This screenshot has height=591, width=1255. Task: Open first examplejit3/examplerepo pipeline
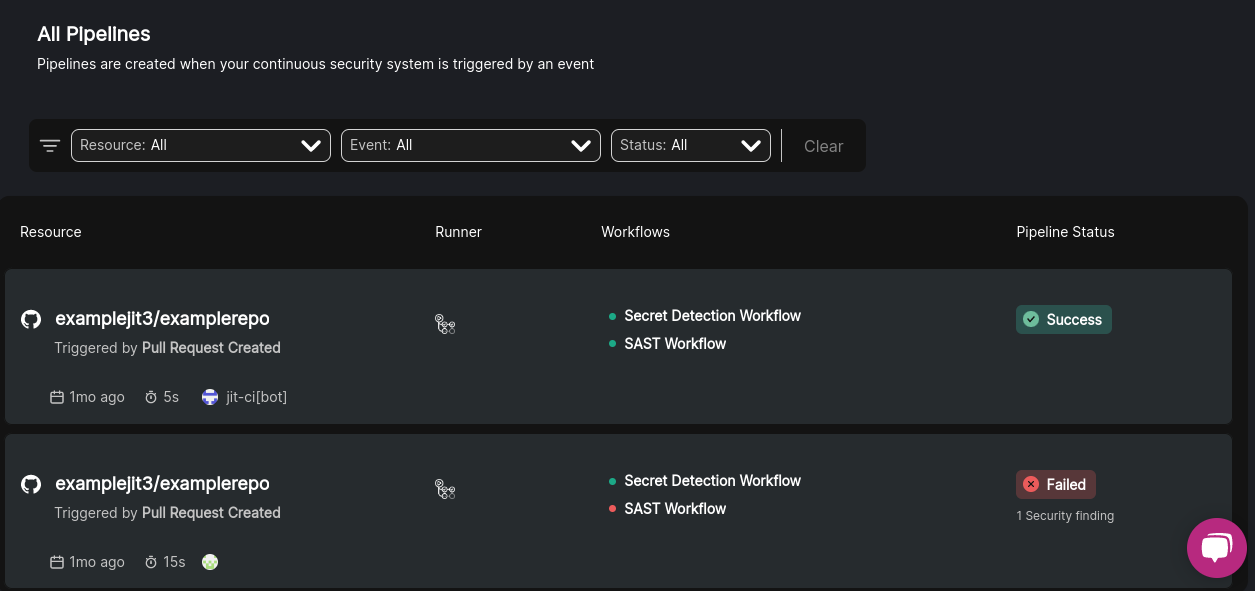pyautogui.click(x=162, y=319)
